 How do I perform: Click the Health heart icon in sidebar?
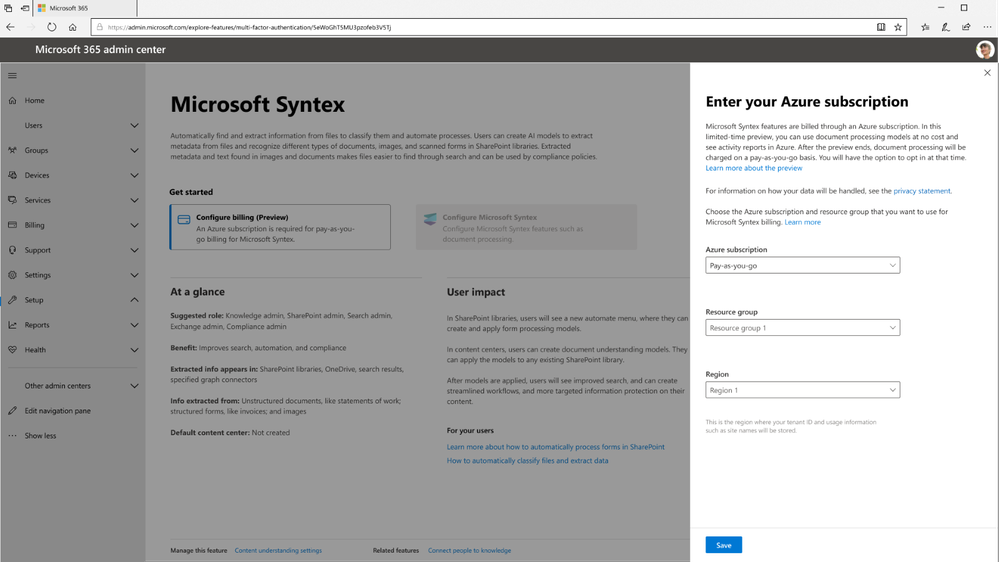coord(12,350)
